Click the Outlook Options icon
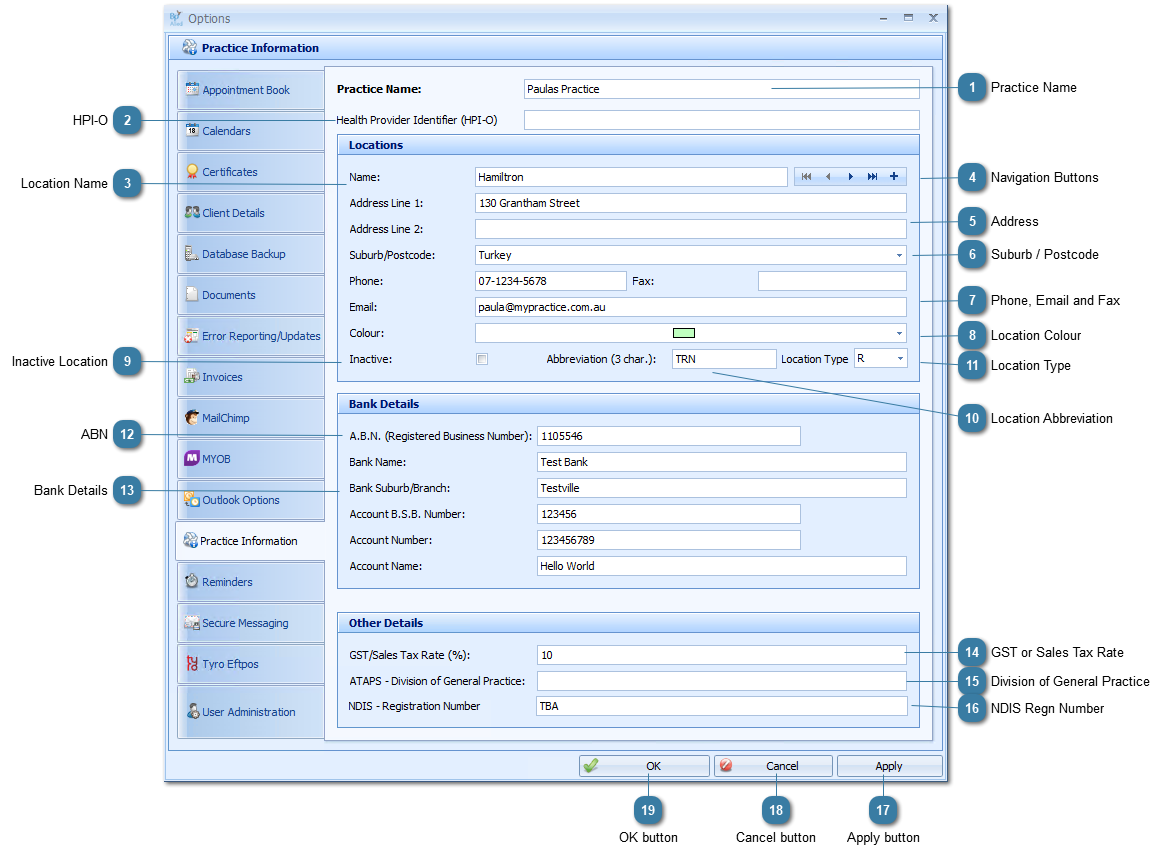 click(x=192, y=500)
